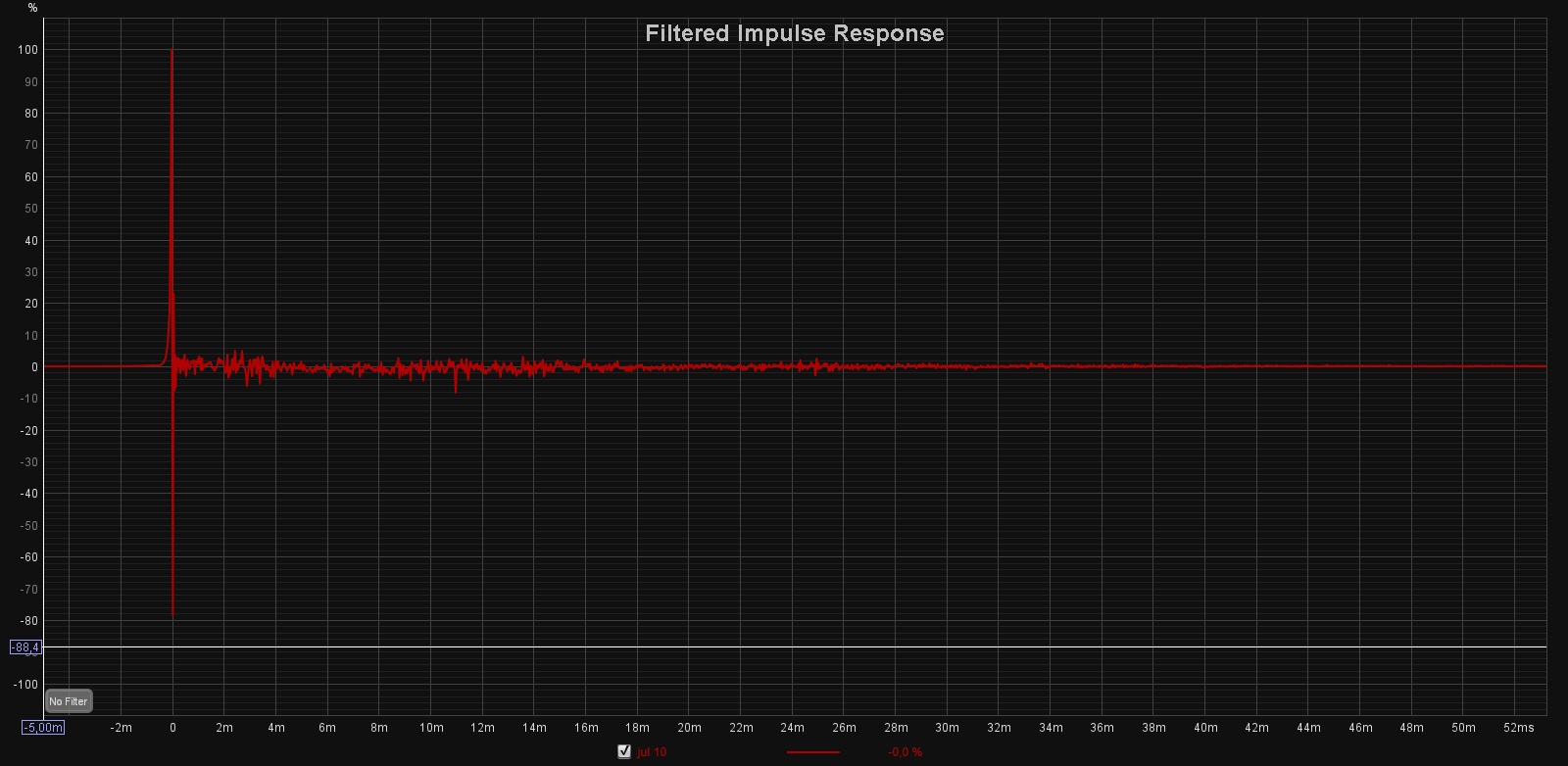Click the white horizontal cursor line
Viewport: 1568px width, 766px height.
coord(794,646)
